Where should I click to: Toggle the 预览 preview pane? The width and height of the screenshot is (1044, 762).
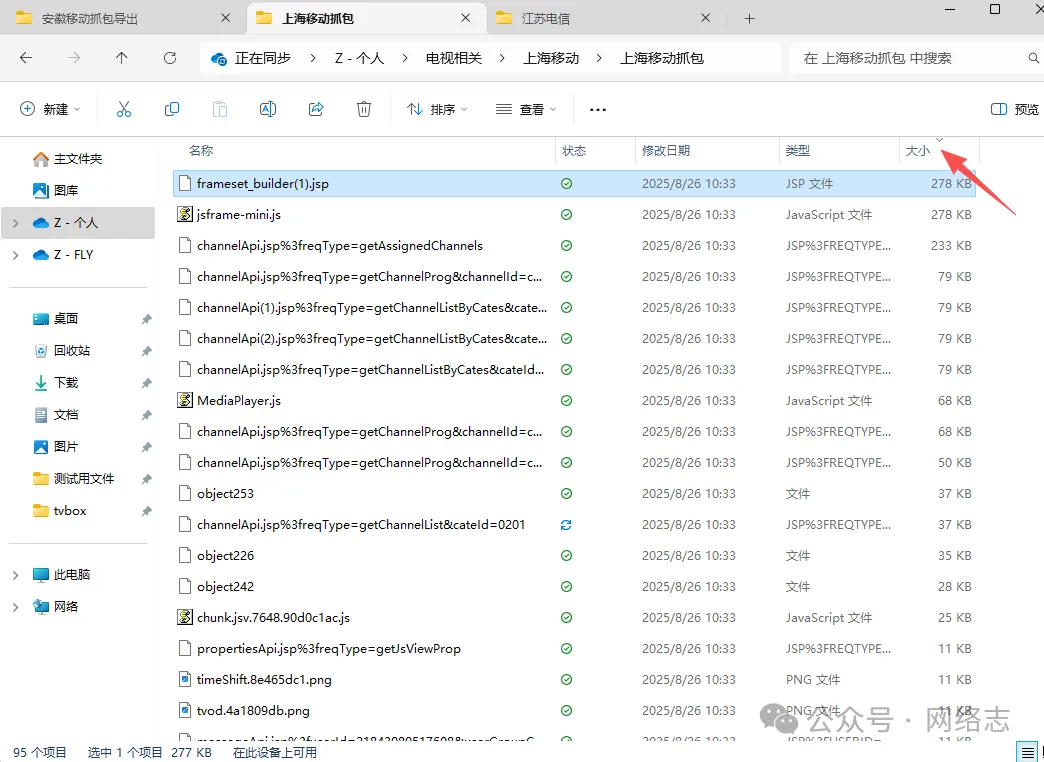pos(1014,109)
